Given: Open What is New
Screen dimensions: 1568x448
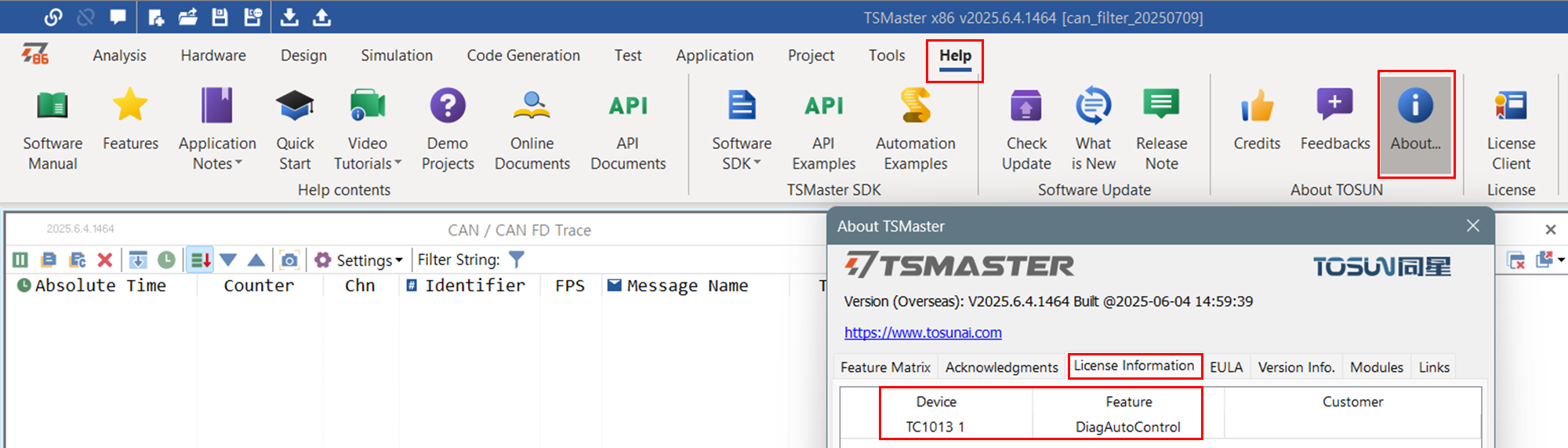Looking at the screenshot, I should [1094, 130].
